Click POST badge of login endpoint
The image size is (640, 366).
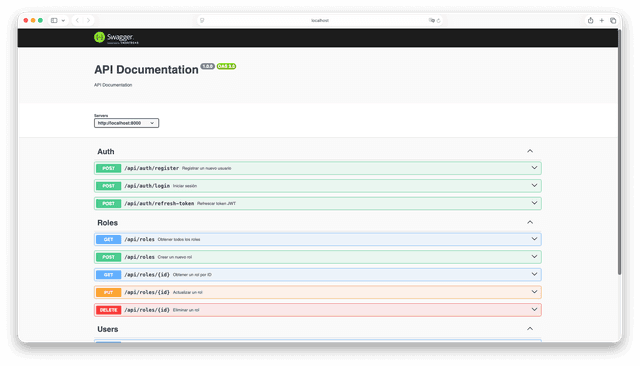[108, 186]
